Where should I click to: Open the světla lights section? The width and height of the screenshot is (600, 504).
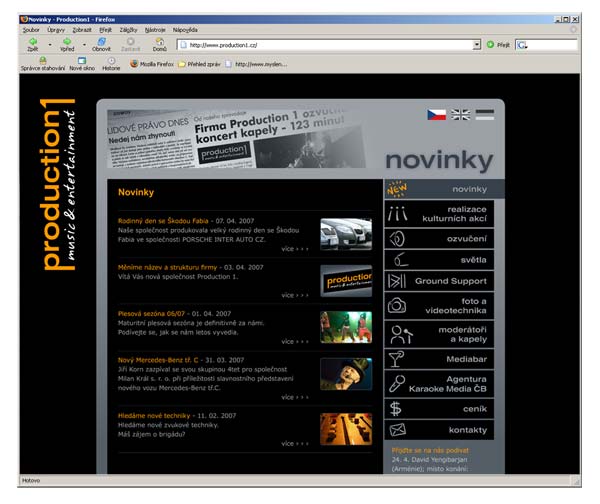point(439,260)
